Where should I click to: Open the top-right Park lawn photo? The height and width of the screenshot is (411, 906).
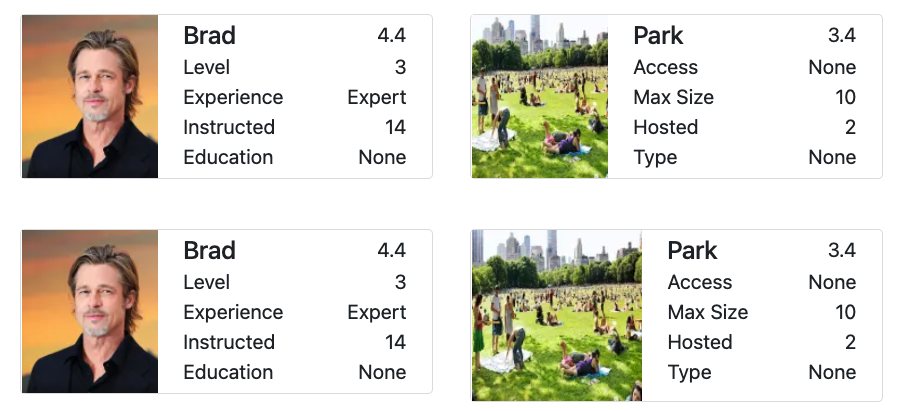coord(540,96)
